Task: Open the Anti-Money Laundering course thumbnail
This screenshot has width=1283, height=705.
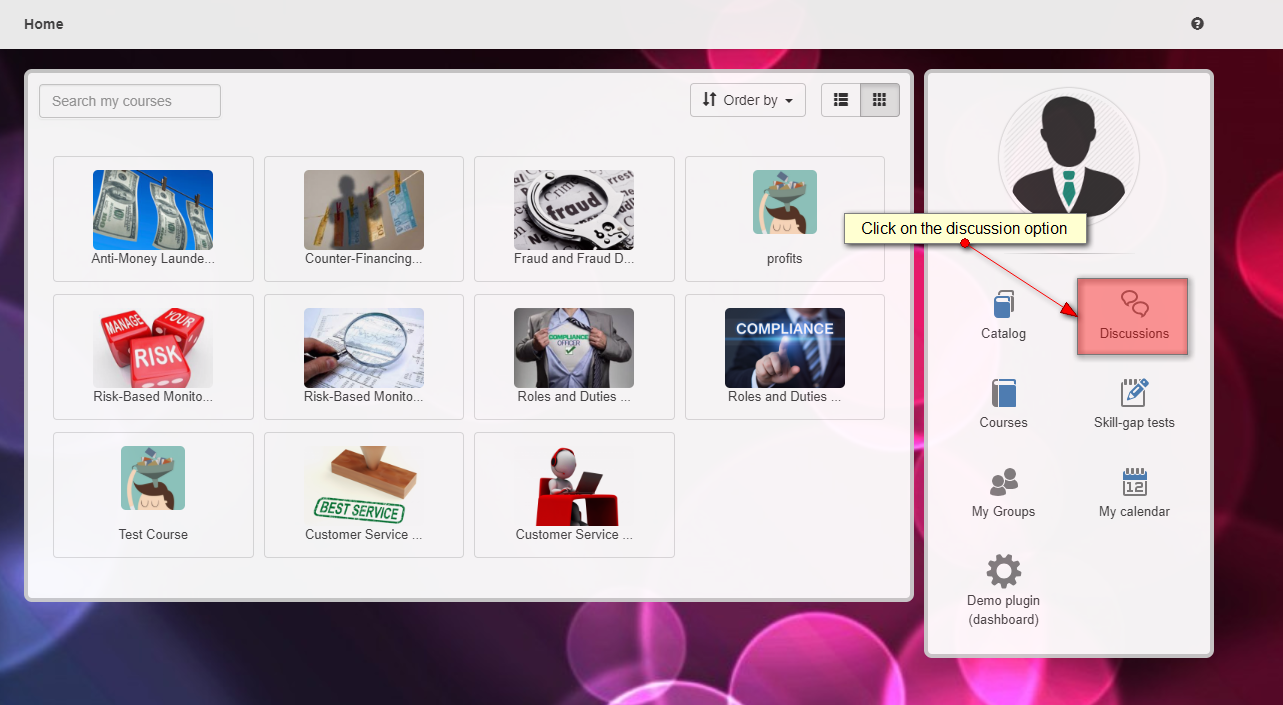Action: [153, 210]
